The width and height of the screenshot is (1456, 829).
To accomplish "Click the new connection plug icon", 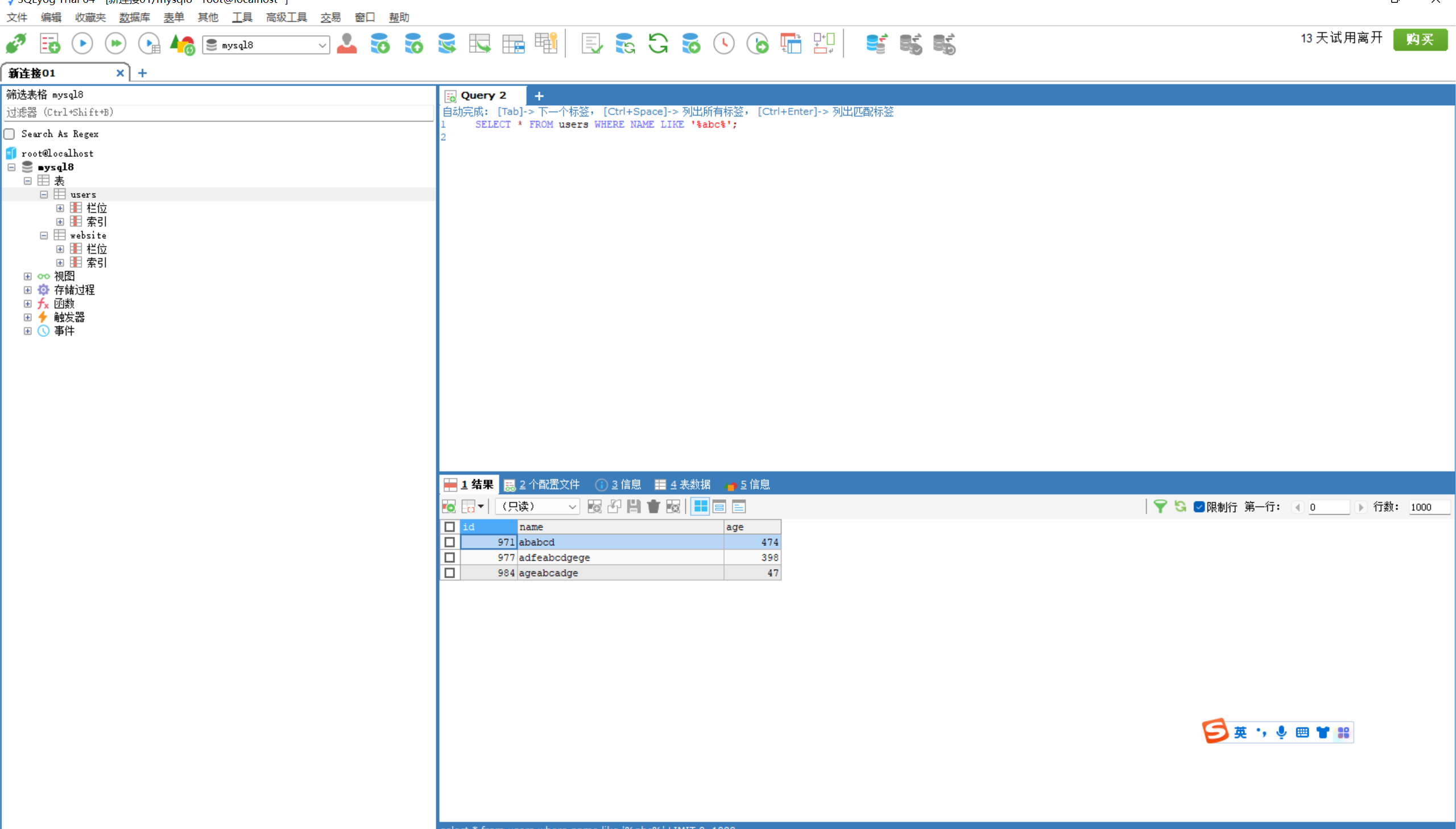I will 16,43.
